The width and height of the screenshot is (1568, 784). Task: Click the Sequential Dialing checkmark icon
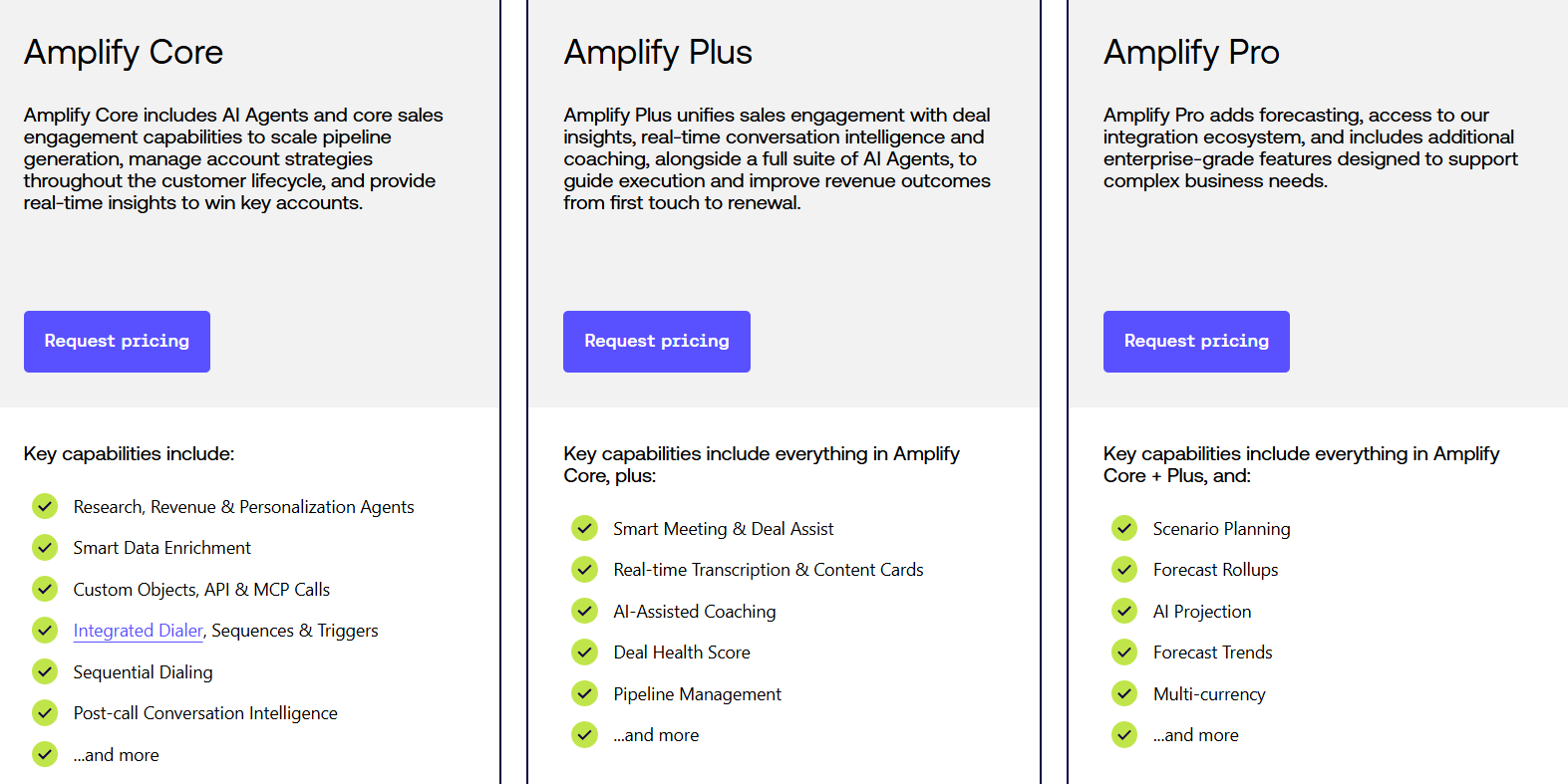[x=45, y=671]
